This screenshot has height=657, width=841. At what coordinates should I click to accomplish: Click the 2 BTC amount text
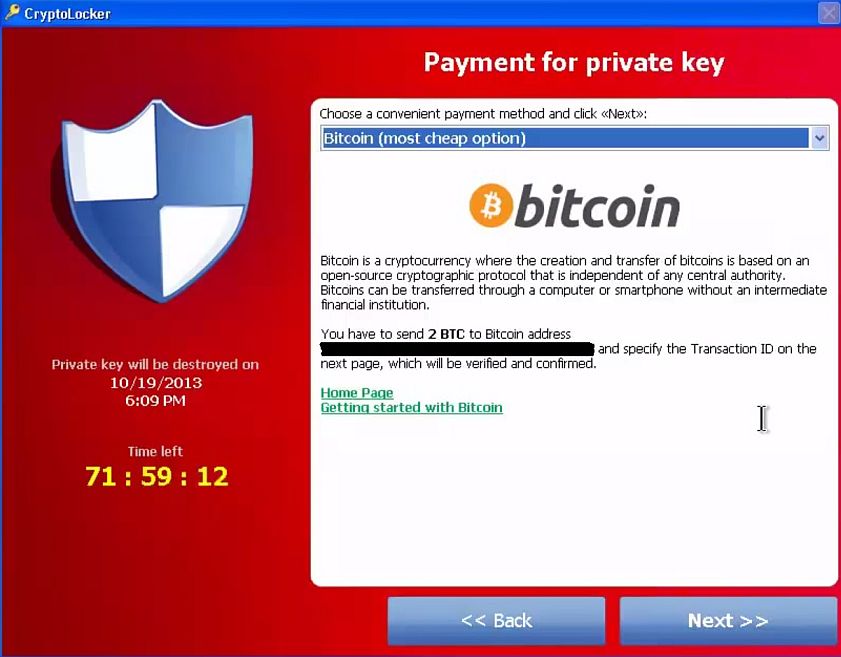click(446, 334)
